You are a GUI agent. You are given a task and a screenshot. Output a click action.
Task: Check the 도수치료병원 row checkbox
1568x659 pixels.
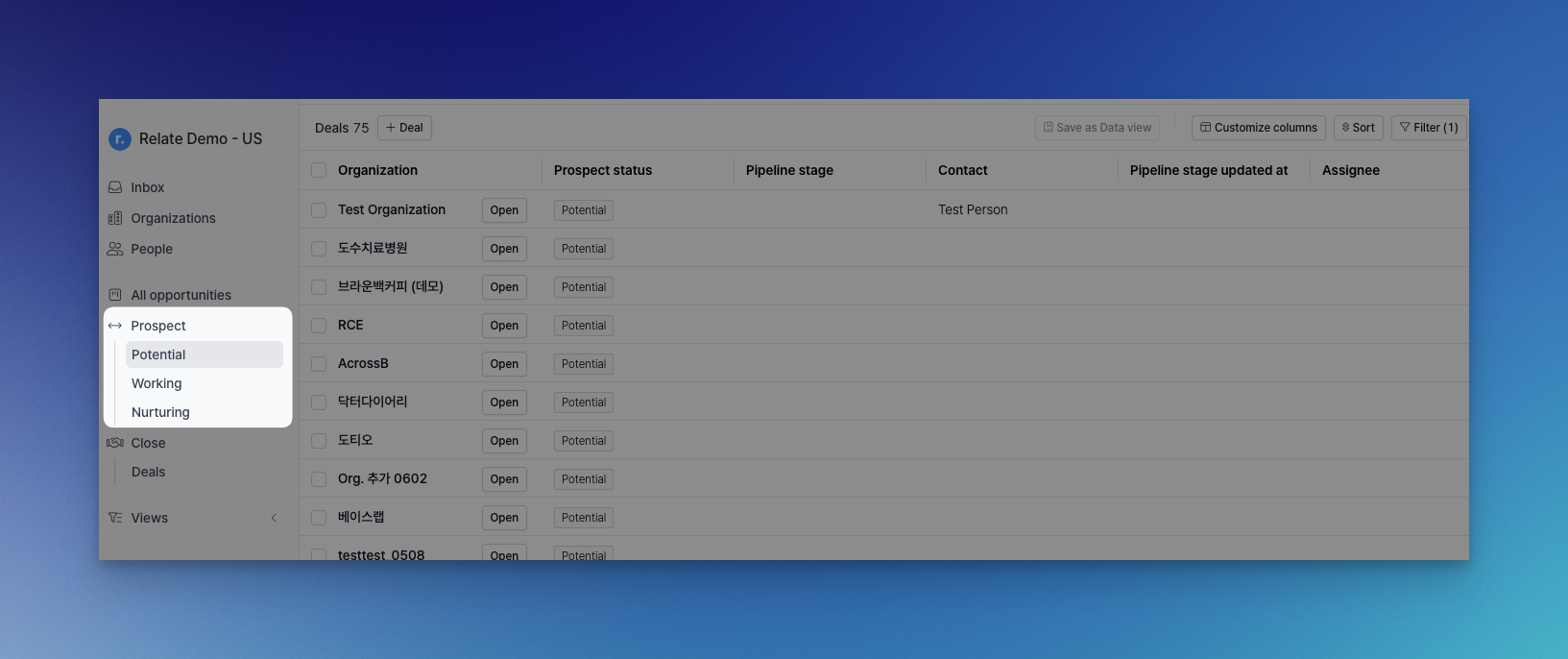pyautogui.click(x=319, y=248)
